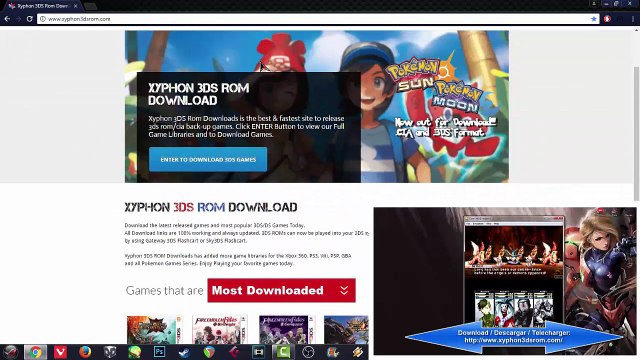Go back using the browser back arrow
640x360 pixels.
[x=7, y=19]
